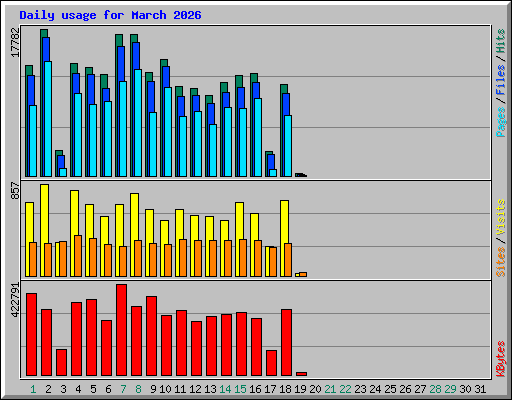Click the yellow visits bar for day 15
This screenshot has width=512, height=400.
click(239, 239)
